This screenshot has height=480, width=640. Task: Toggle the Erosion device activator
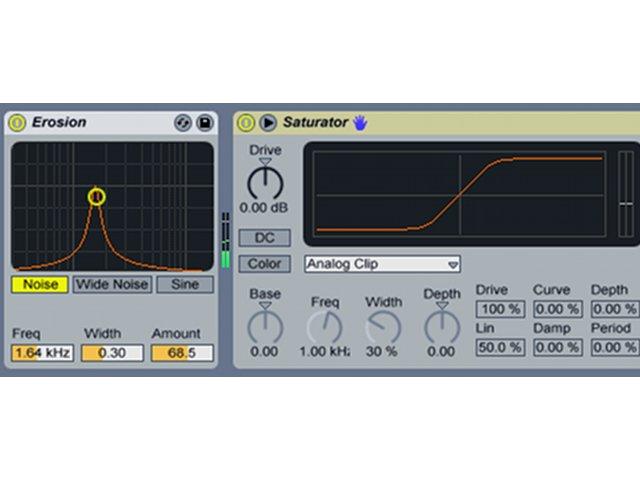click(17, 122)
